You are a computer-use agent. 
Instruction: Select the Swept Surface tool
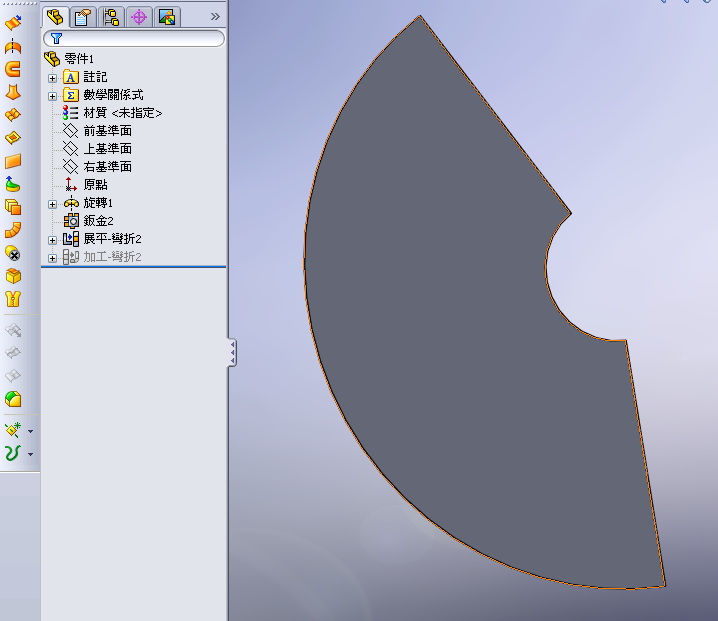[13, 69]
